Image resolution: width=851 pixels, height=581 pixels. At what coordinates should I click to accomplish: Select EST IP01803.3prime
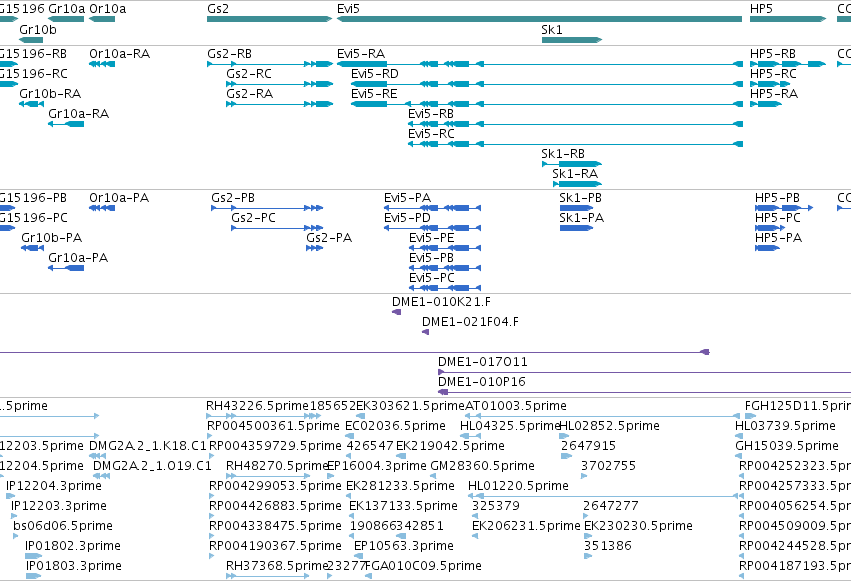33,576
